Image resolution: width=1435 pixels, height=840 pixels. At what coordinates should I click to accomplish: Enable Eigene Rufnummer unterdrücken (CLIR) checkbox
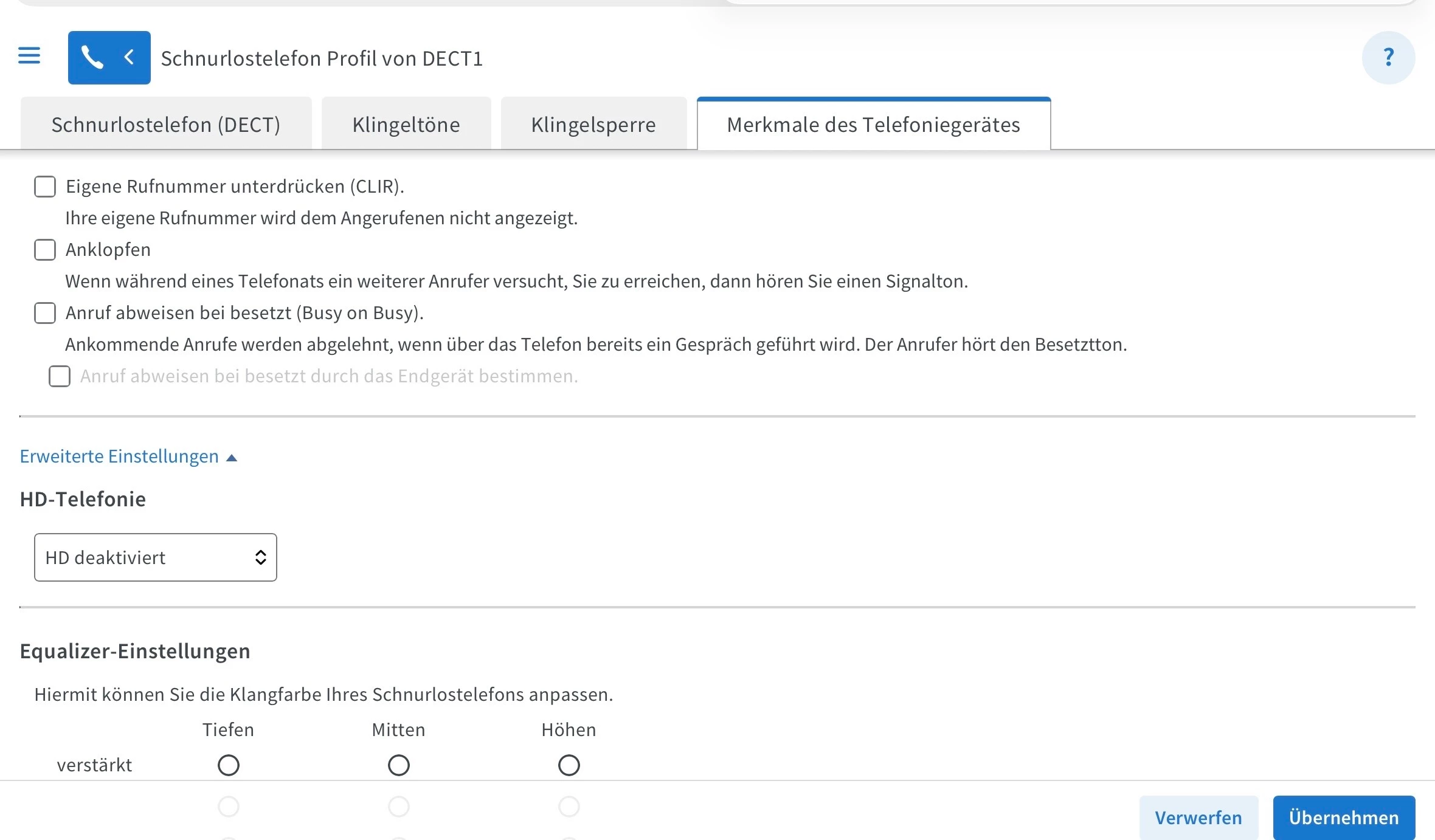tap(45, 187)
